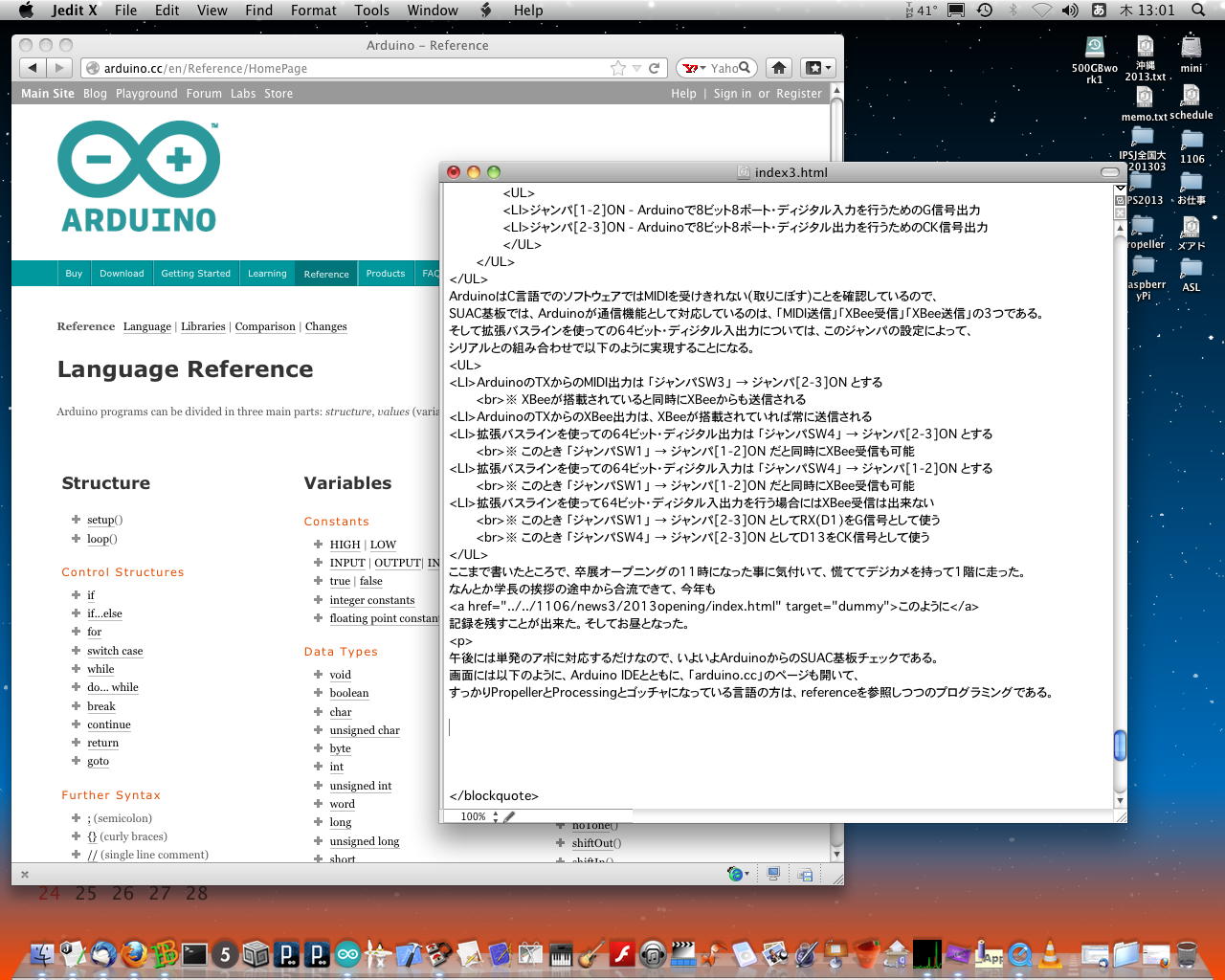Viewport: 1225px width, 980px height.
Task: Open Spotlight search in the menu bar
Action: click(x=1198, y=11)
